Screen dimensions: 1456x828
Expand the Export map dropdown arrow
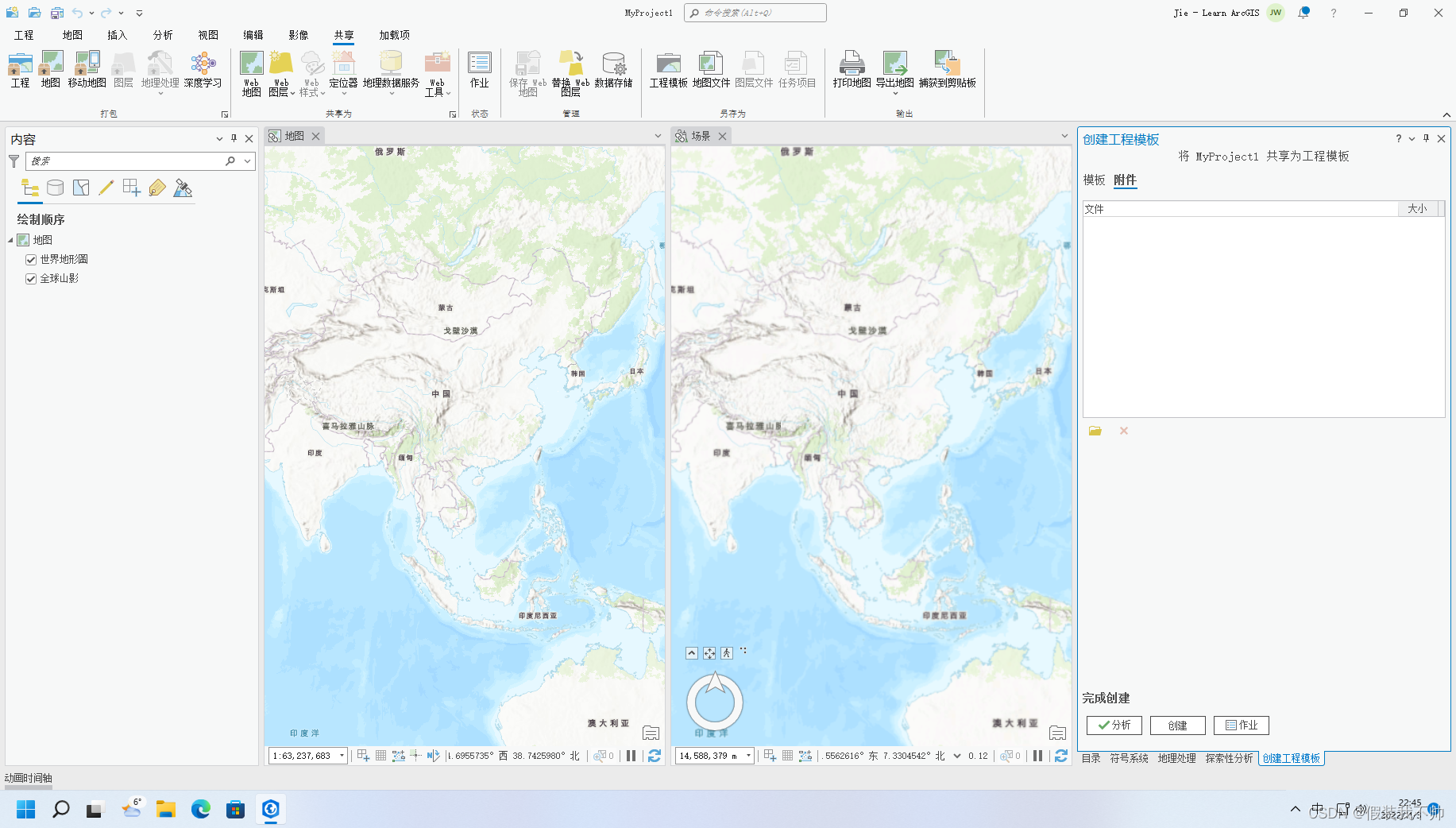(895, 94)
